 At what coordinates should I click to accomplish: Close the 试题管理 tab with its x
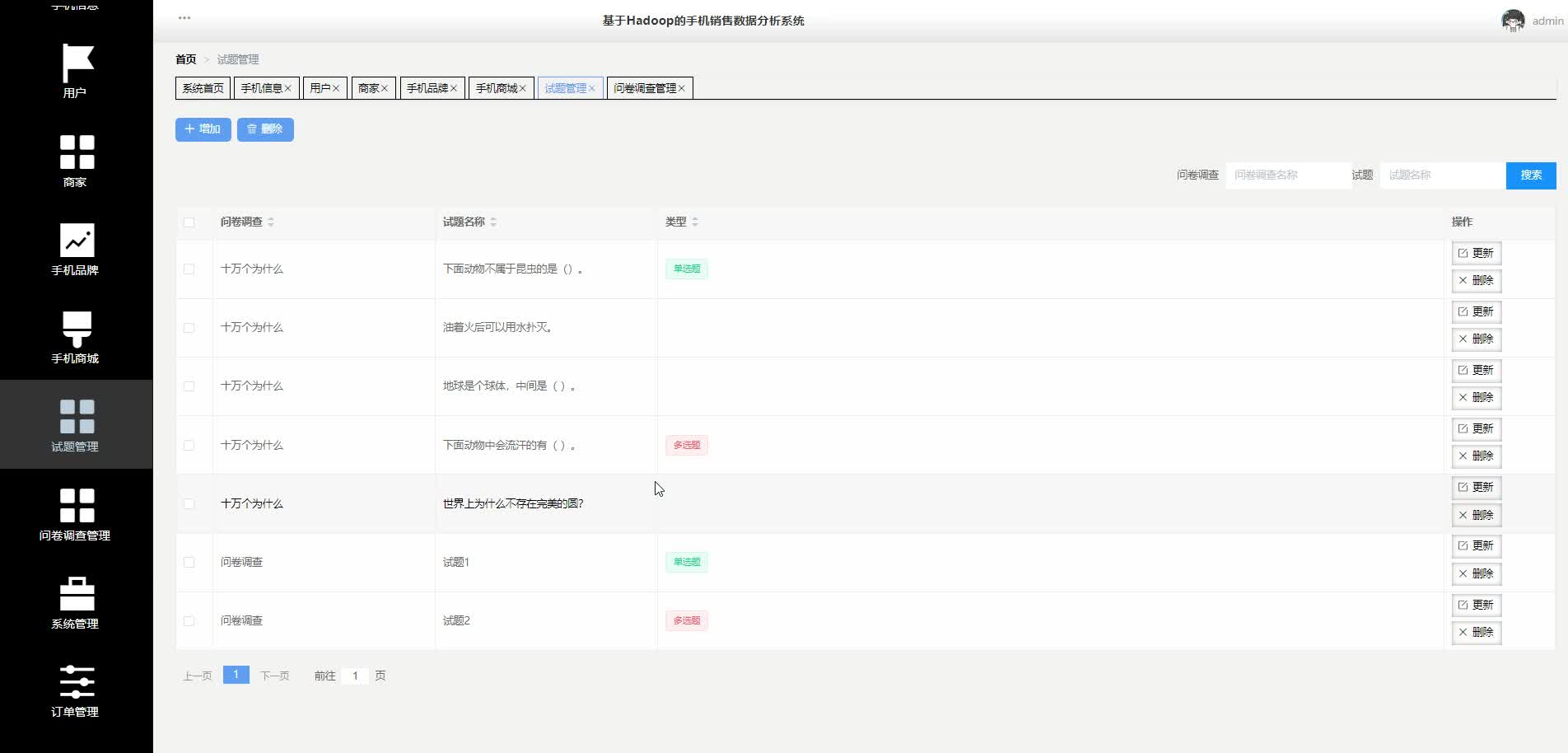[x=591, y=88]
